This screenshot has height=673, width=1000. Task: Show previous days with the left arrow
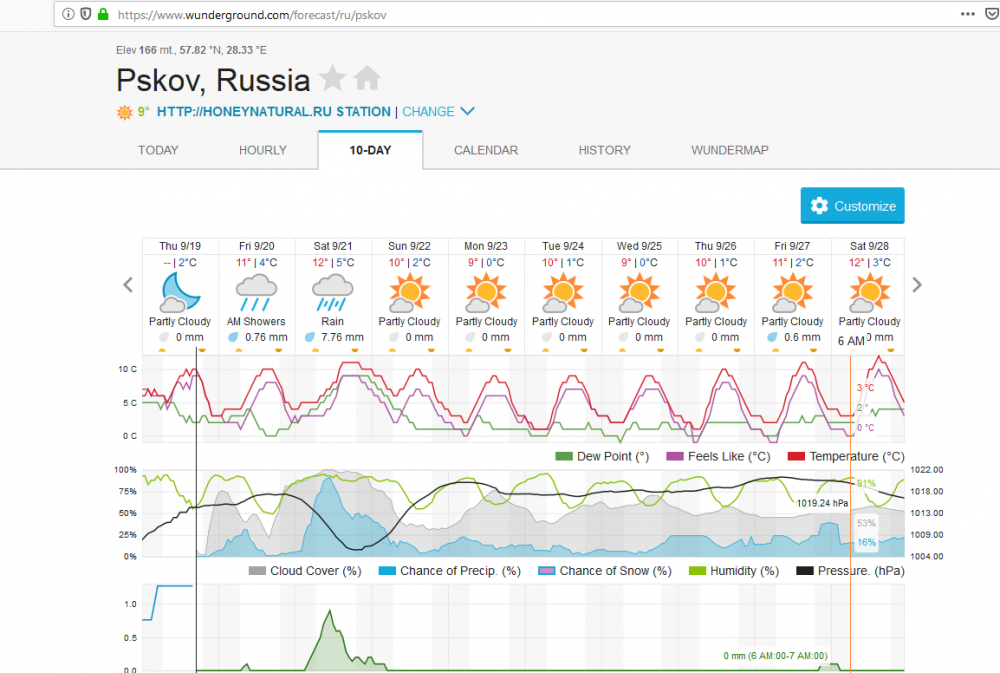pyautogui.click(x=128, y=285)
